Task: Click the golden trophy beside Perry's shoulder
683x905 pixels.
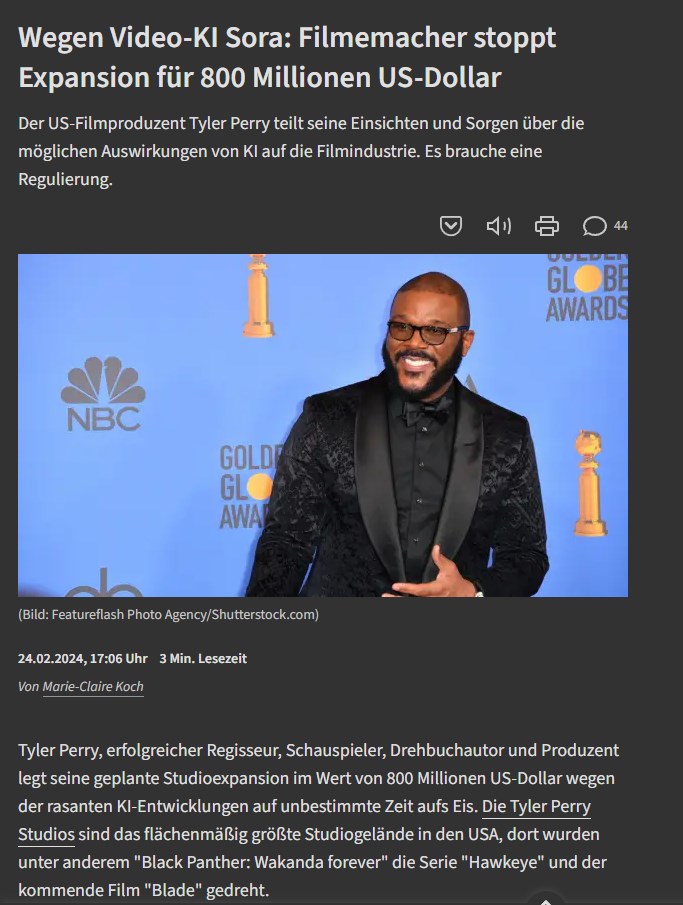Action: tap(589, 483)
